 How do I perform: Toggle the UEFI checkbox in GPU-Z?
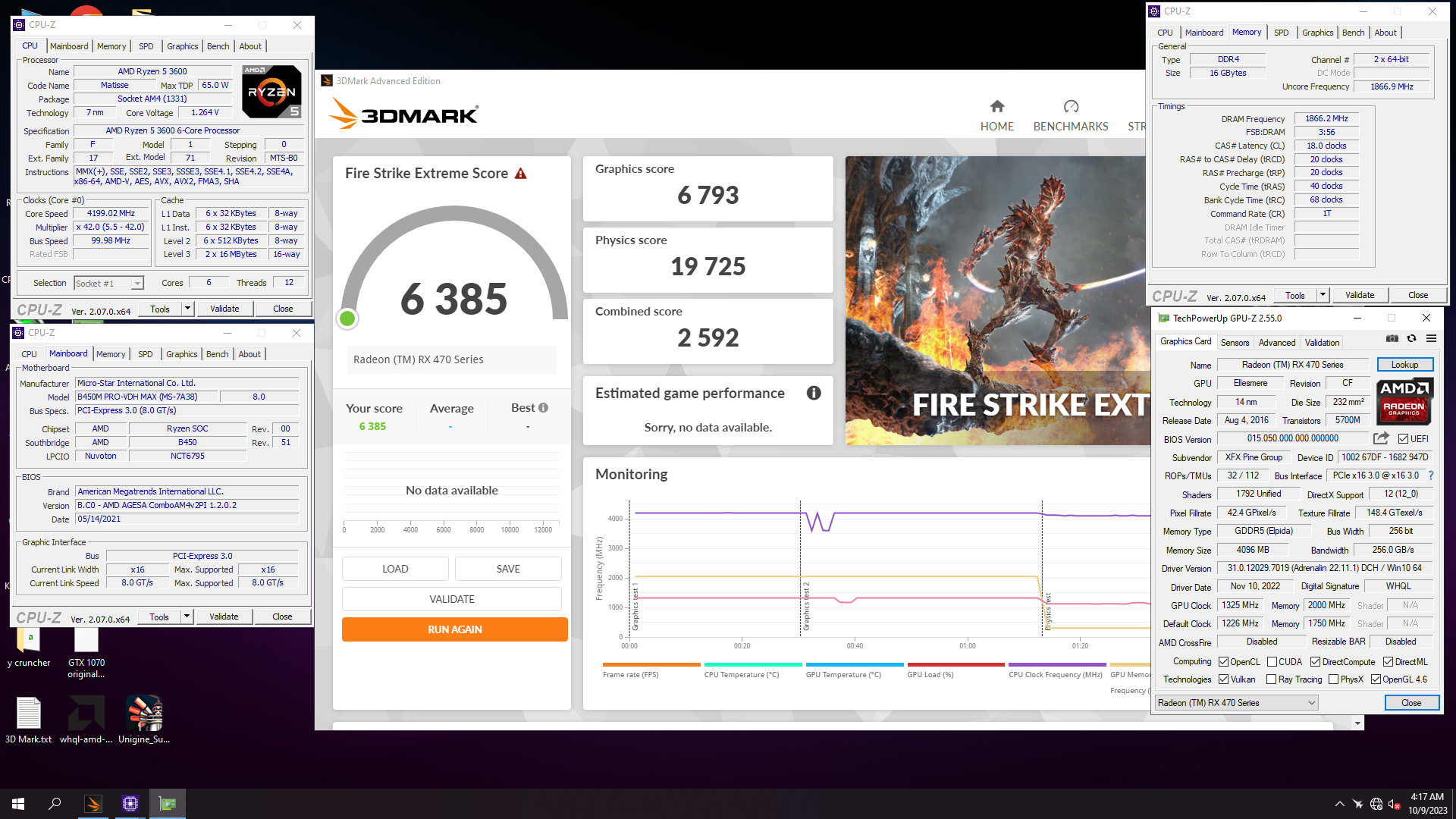tap(1403, 439)
